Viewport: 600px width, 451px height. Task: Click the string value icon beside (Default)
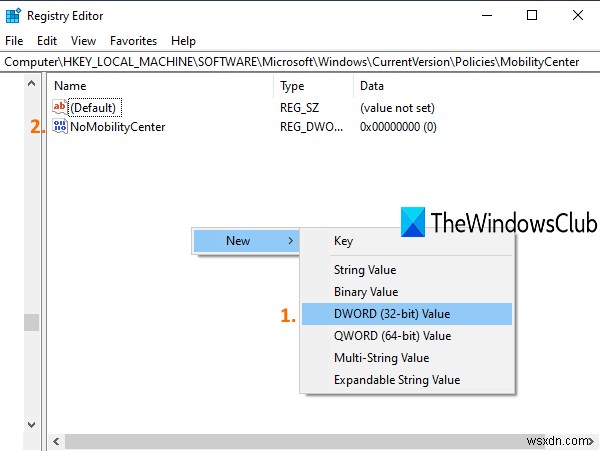click(59, 107)
